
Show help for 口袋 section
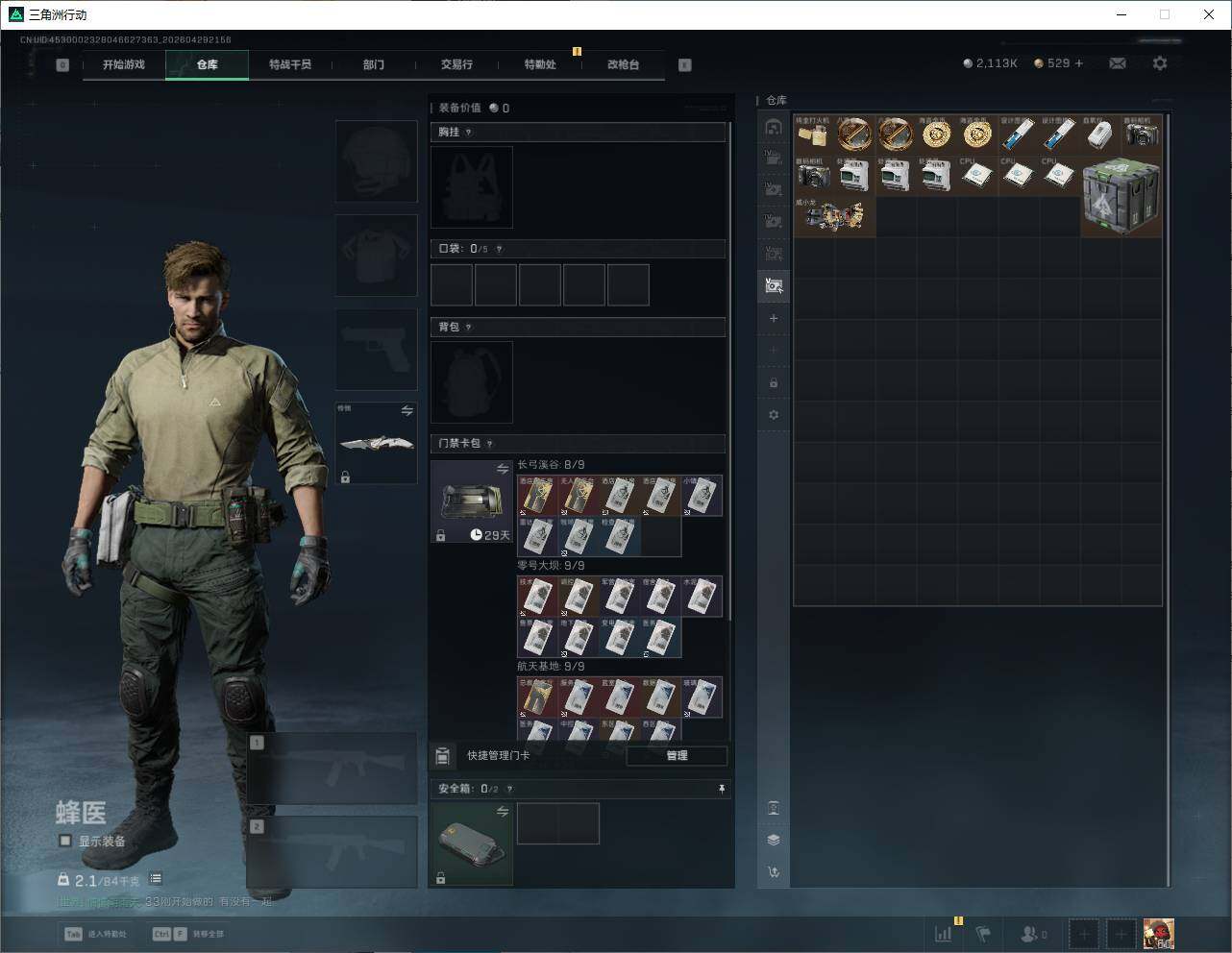click(x=499, y=249)
